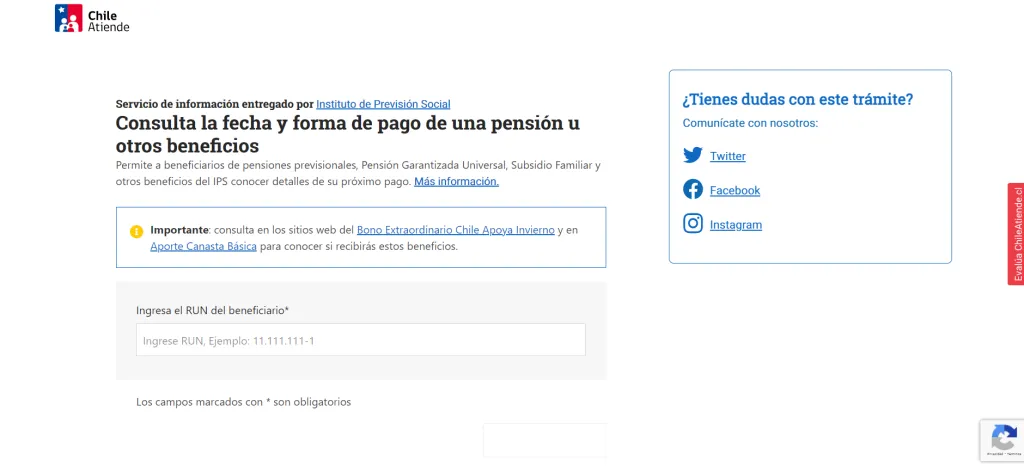Visit the Aporte Canasta Básica link
1024x466 pixels.
pos(203,246)
